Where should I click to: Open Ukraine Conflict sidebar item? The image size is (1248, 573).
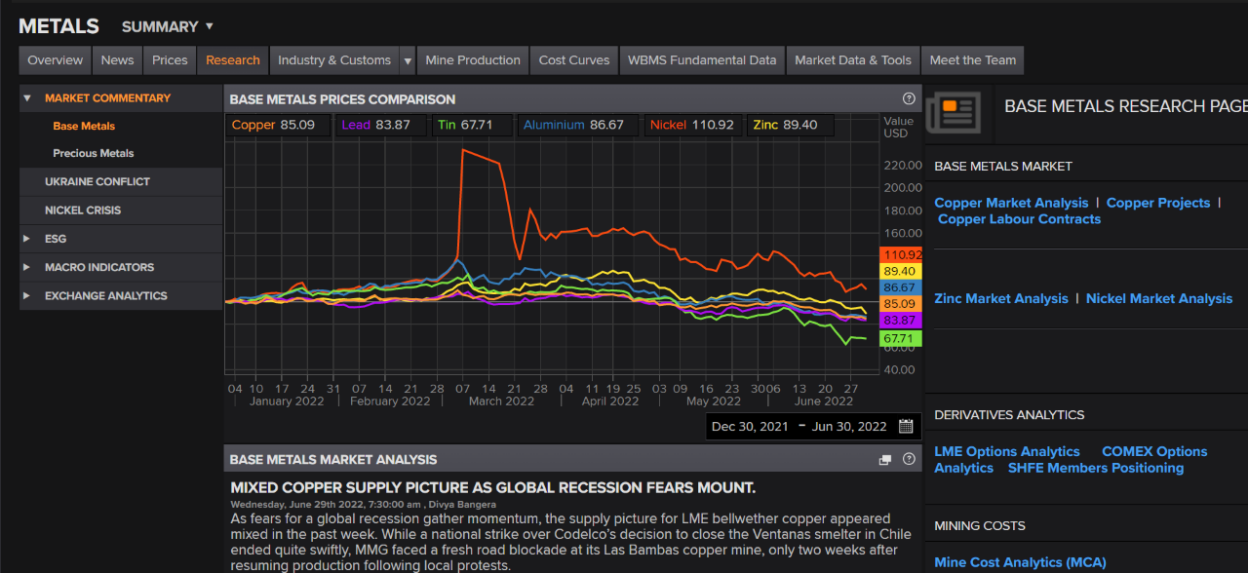pos(120,182)
